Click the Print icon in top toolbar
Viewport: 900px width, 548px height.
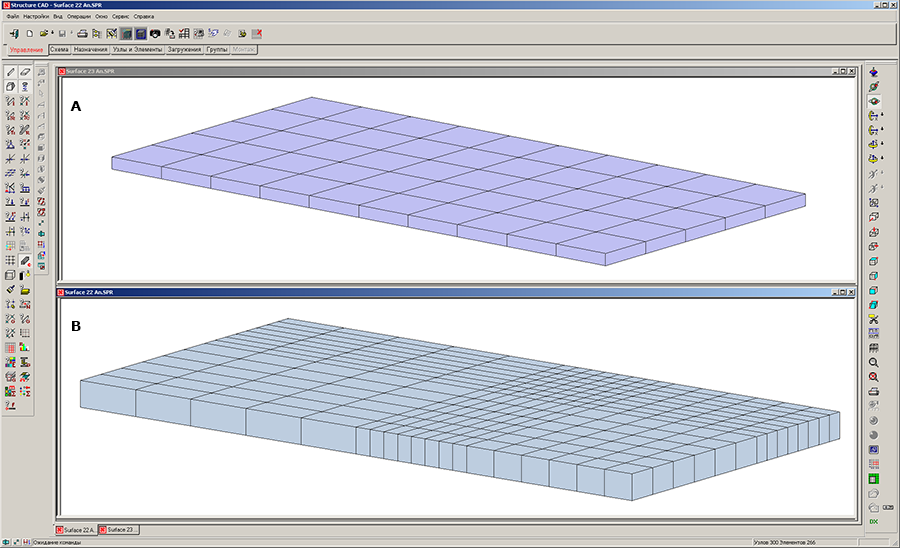(x=82, y=34)
